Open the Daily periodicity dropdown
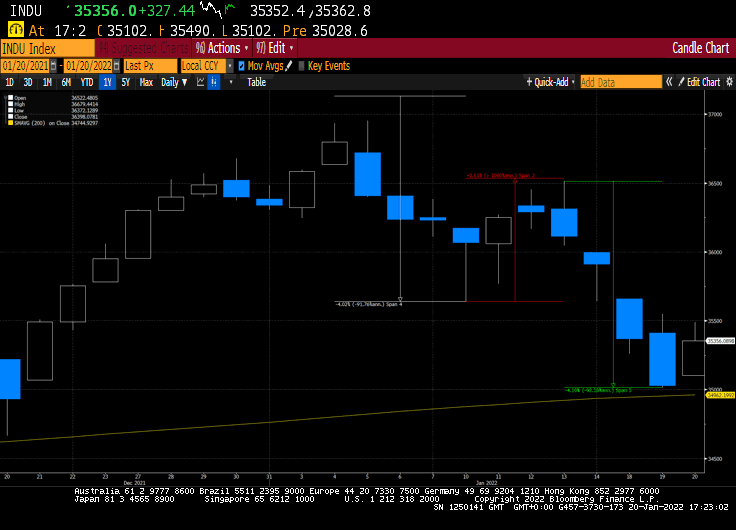The width and height of the screenshot is (736, 530). point(174,82)
